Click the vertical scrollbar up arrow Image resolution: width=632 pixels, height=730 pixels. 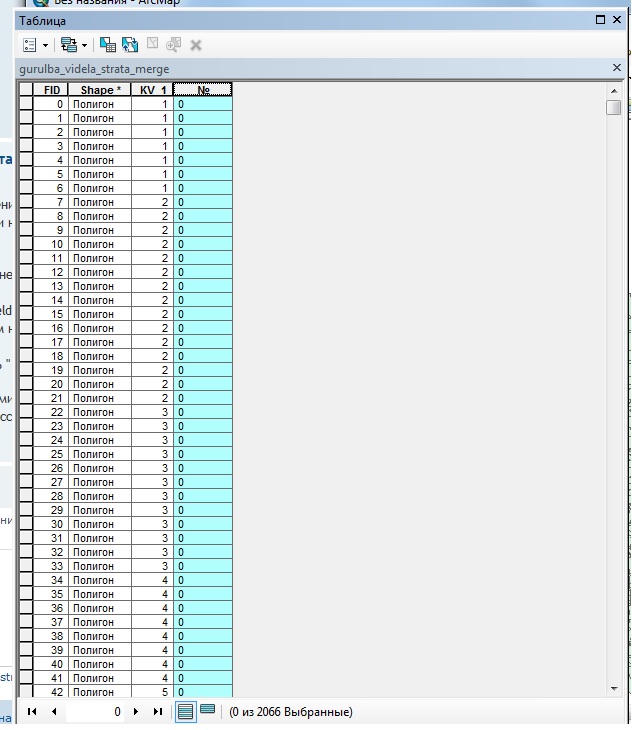tap(614, 91)
